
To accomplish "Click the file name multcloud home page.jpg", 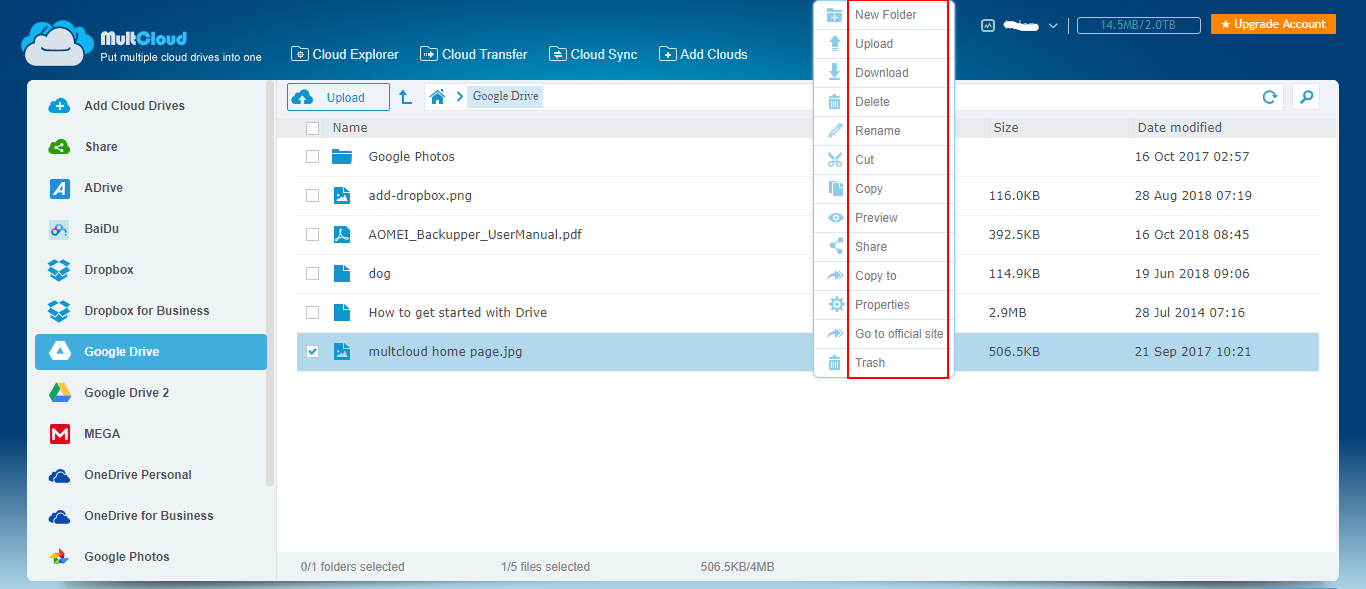I will pyautogui.click(x=445, y=352).
